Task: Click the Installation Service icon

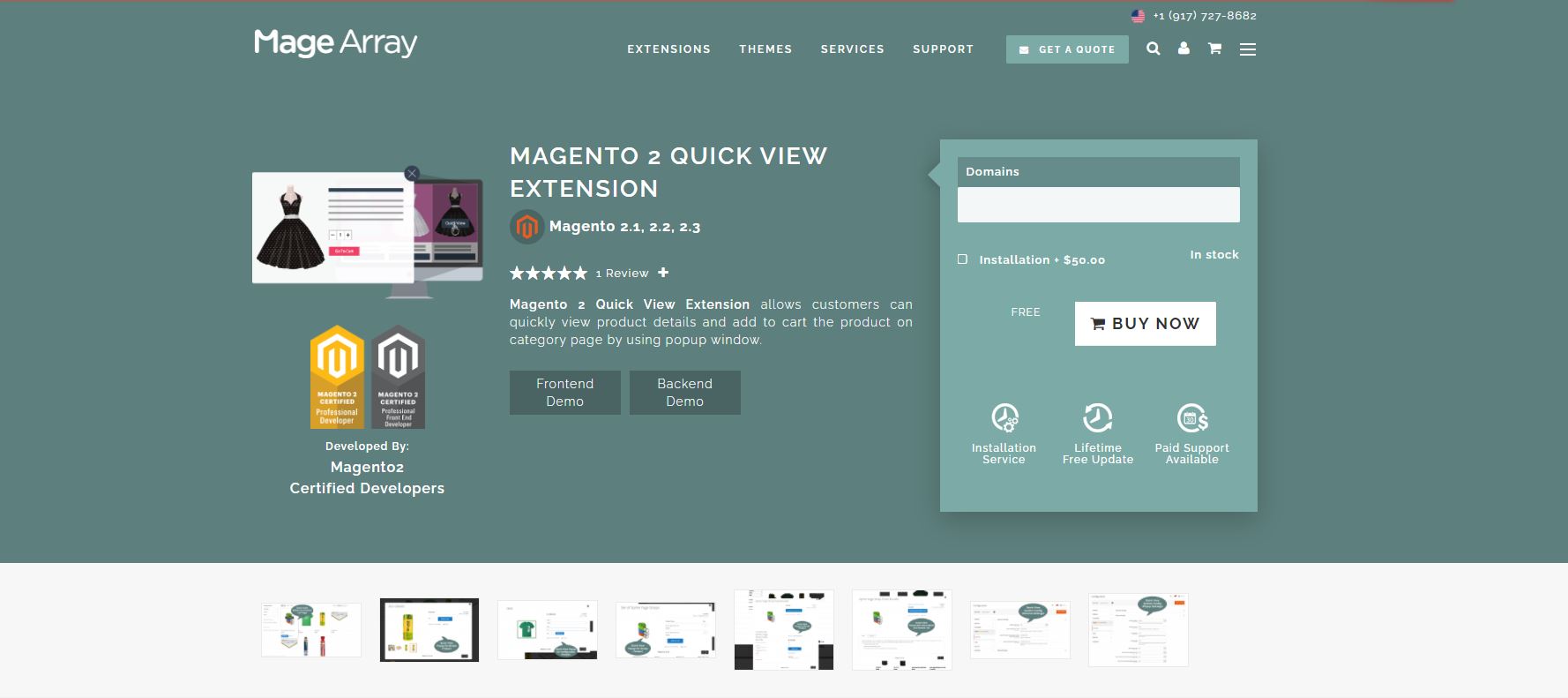Action: pyautogui.click(x=1004, y=417)
